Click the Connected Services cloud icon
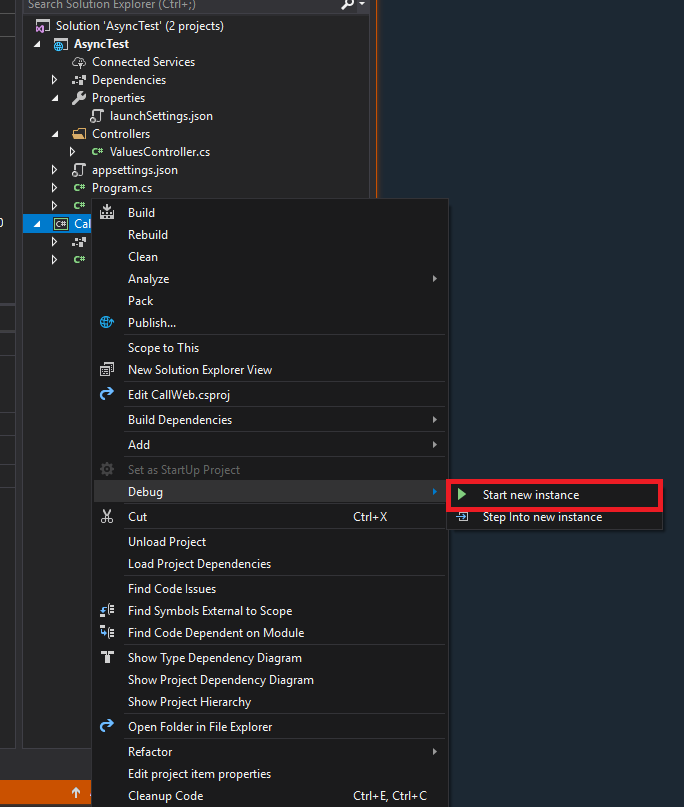This screenshot has height=807, width=684. (79, 62)
